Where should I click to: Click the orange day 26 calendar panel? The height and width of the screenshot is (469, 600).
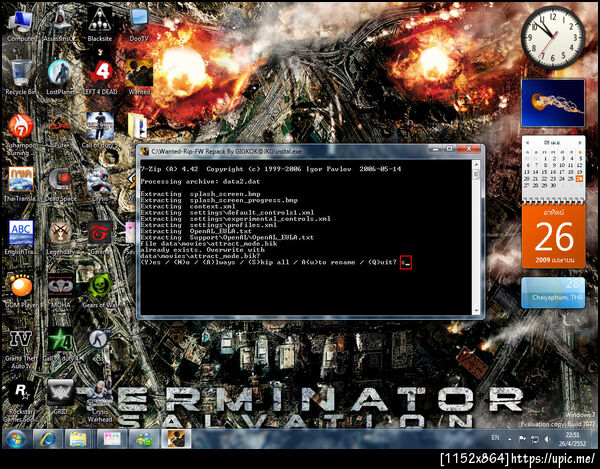pyautogui.click(x=553, y=236)
